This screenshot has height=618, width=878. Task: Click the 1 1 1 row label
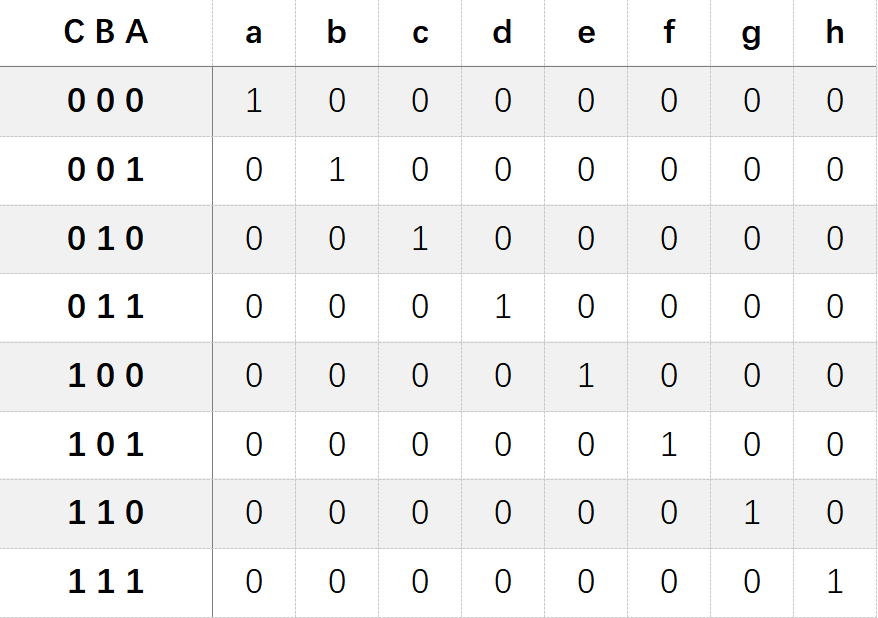point(106,581)
